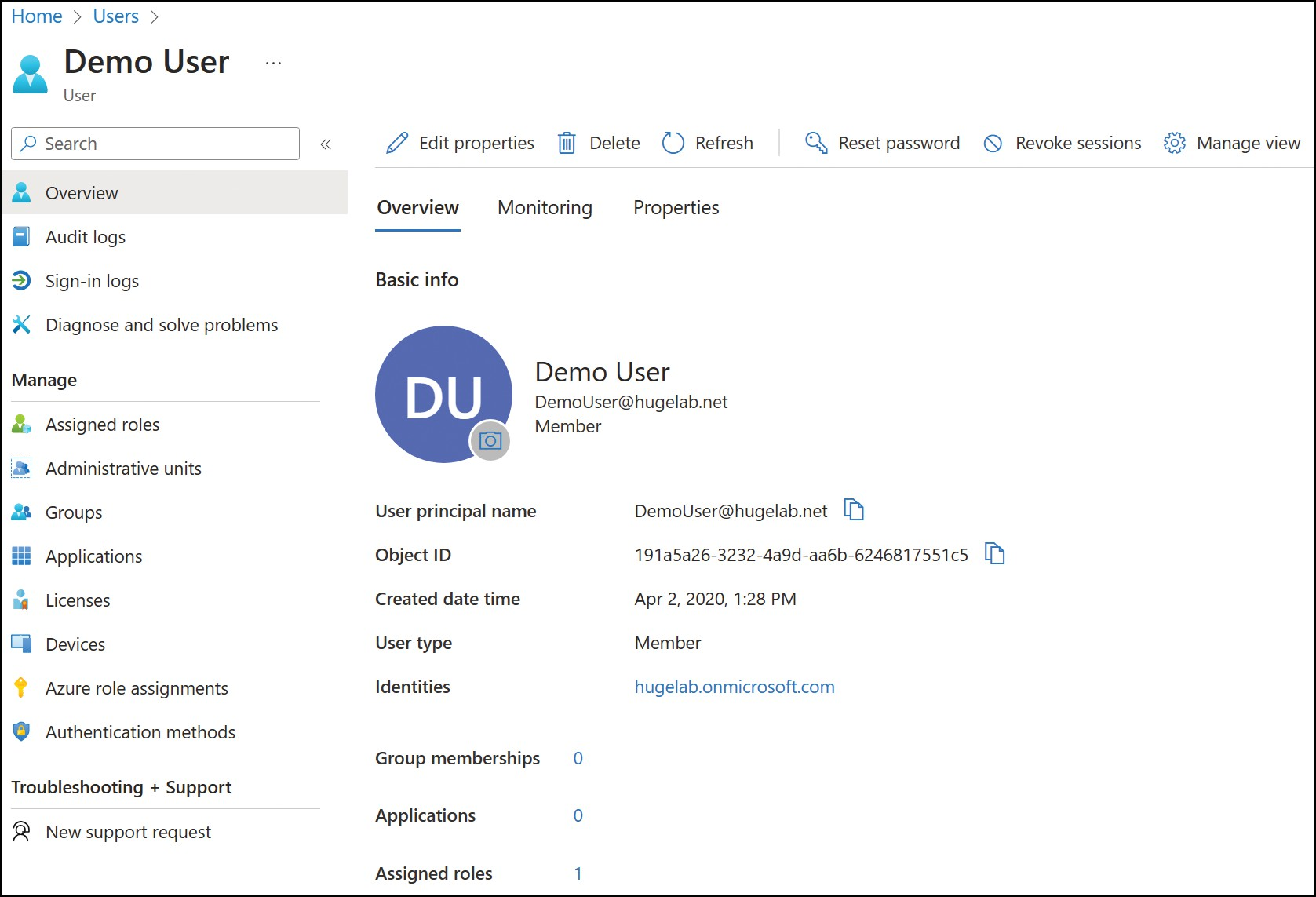Image resolution: width=1316 pixels, height=897 pixels.
Task: Click the Reset password key icon
Action: (x=816, y=143)
